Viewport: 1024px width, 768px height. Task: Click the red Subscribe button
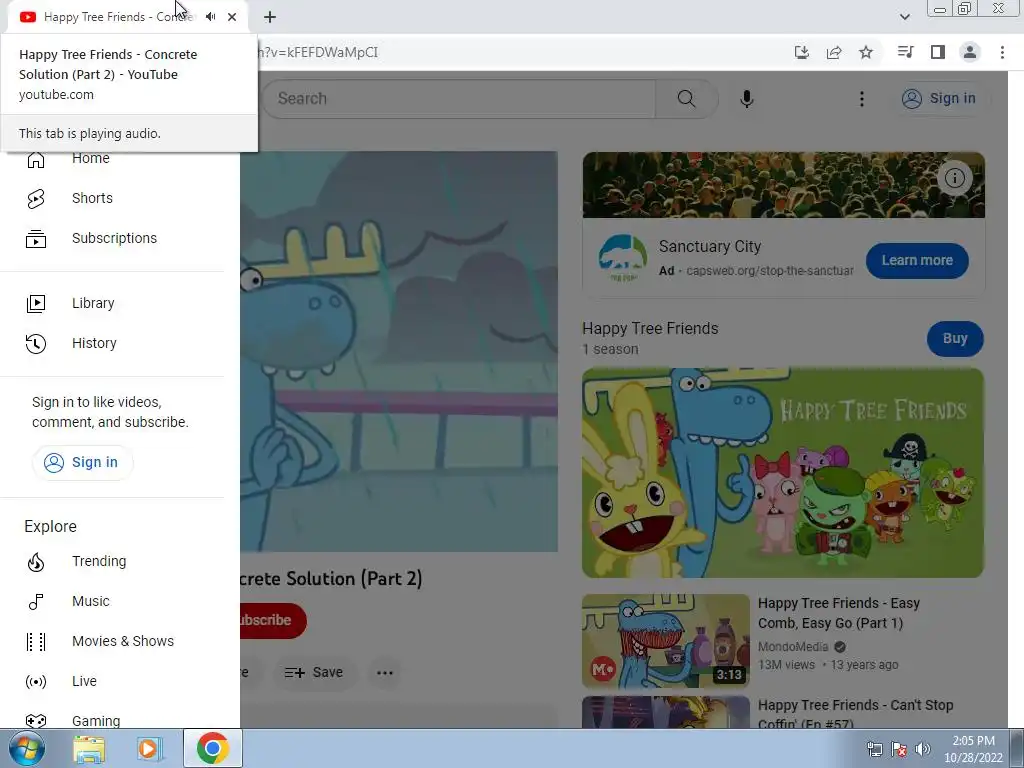[x=273, y=620]
